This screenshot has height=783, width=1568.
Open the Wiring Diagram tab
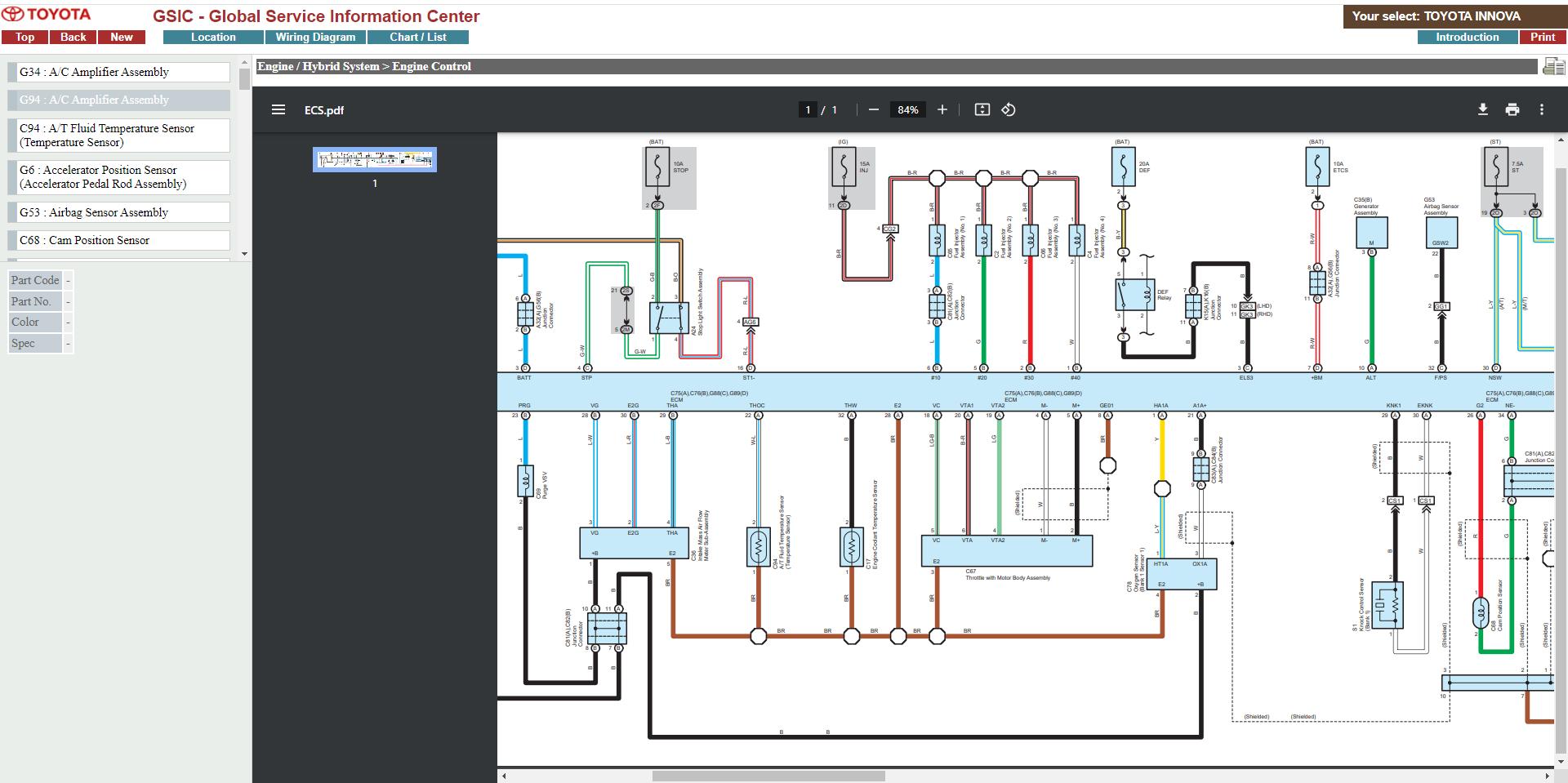[x=315, y=37]
